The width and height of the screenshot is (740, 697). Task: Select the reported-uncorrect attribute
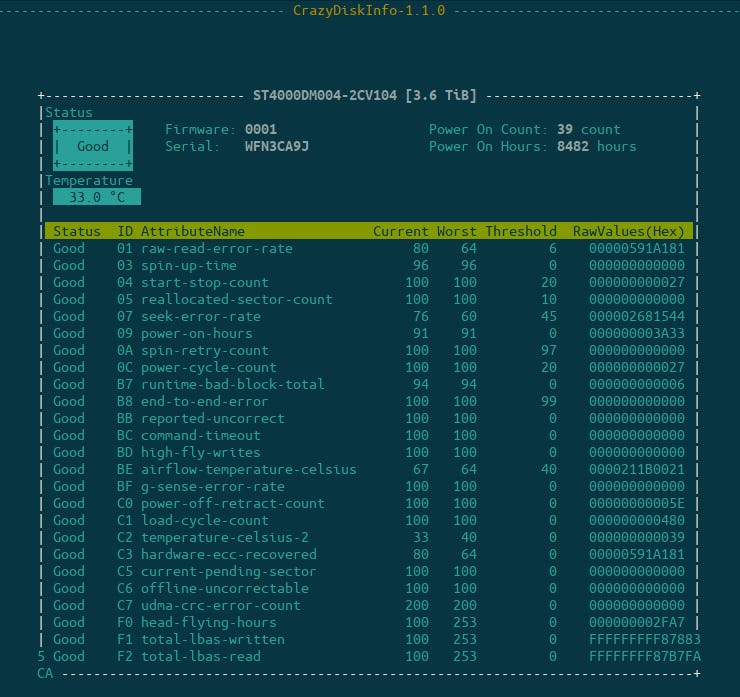tap(212, 418)
